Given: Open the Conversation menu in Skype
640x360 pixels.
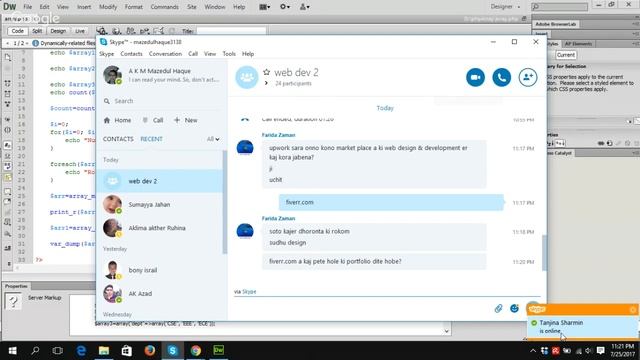Looking at the screenshot, I should (165, 54).
